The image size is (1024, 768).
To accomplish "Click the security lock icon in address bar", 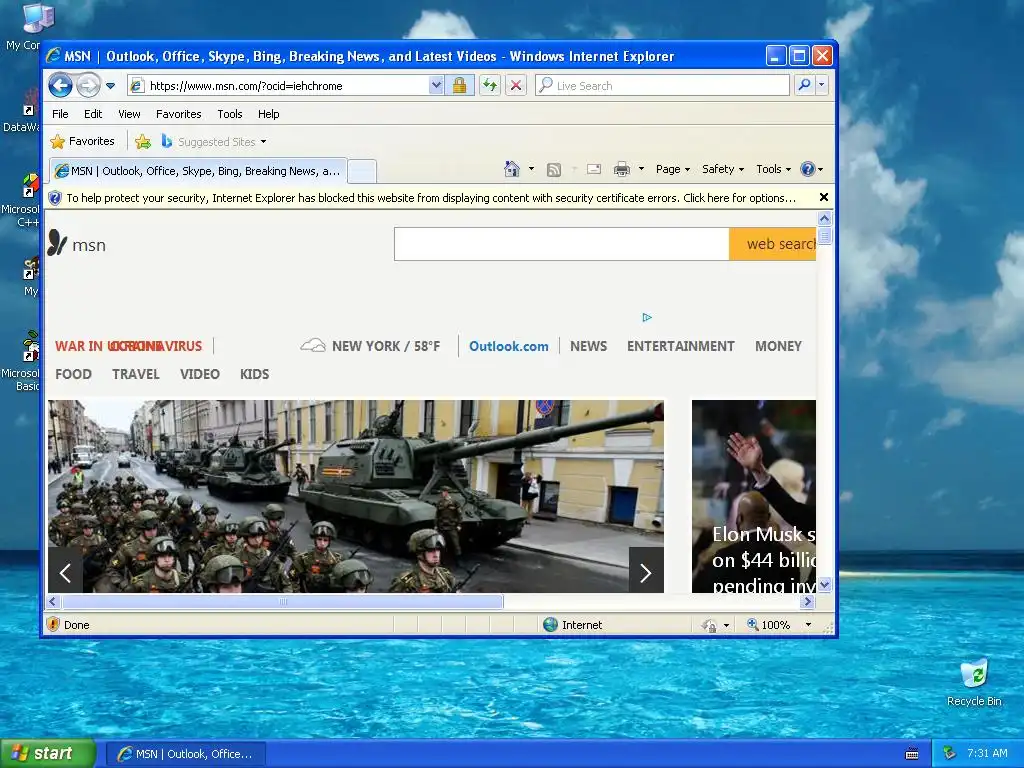I will tap(459, 86).
